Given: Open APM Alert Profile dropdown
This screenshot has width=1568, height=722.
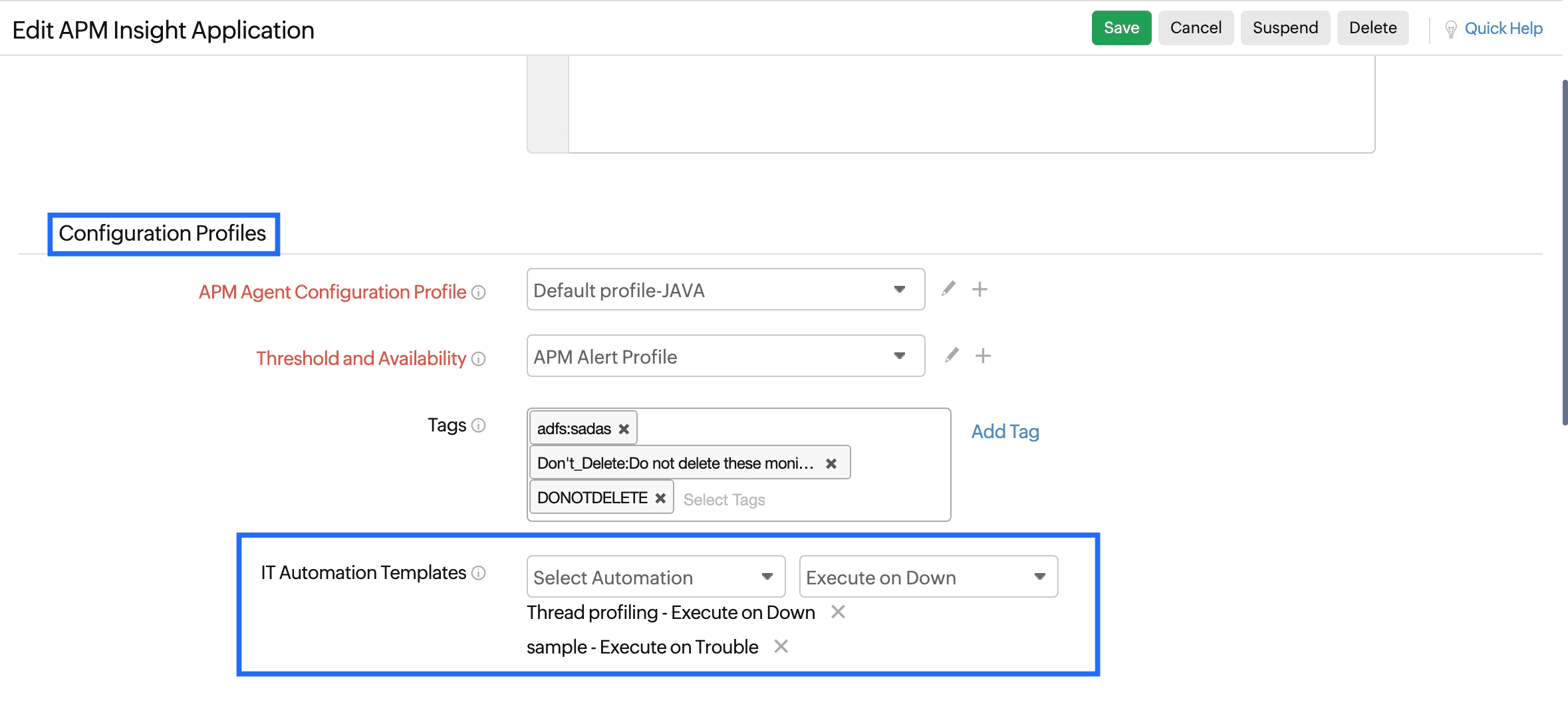Looking at the screenshot, I should point(725,356).
